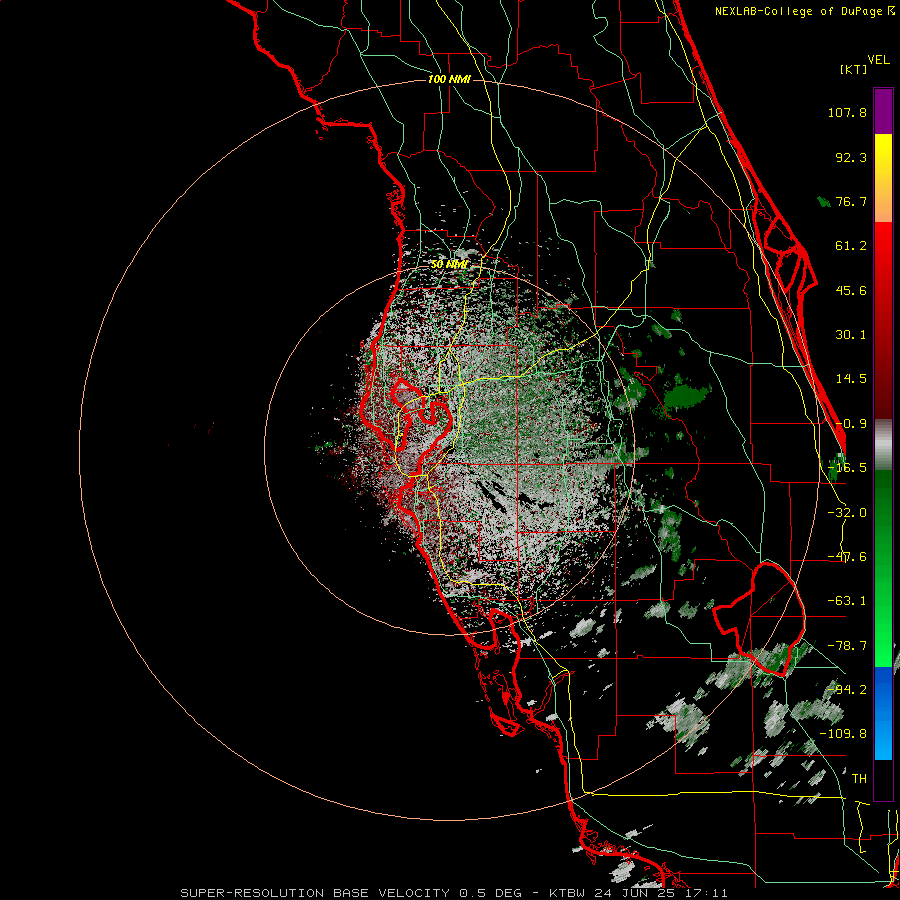Pick the blue segment of the color bar

883,713
